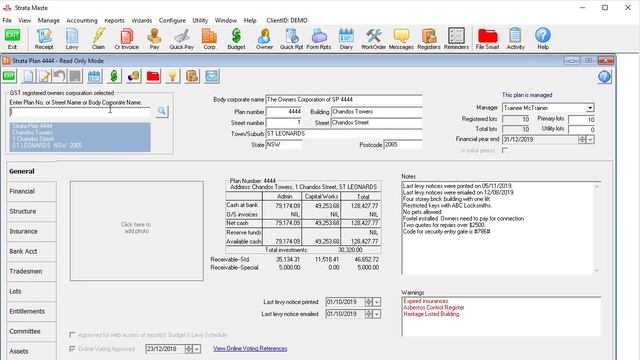640x360 pixels.
Task: Click the envelope email icon in plan toolbar
Action: [x=212, y=76]
